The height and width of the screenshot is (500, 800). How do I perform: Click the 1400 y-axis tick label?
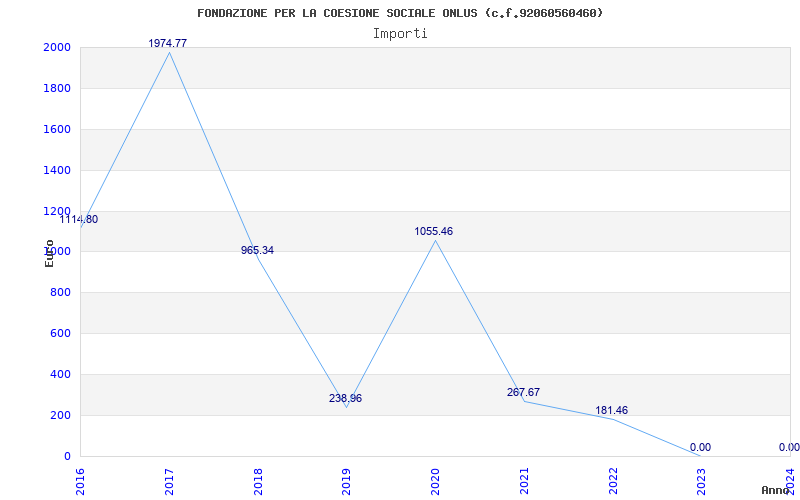[x=57, y=170]
